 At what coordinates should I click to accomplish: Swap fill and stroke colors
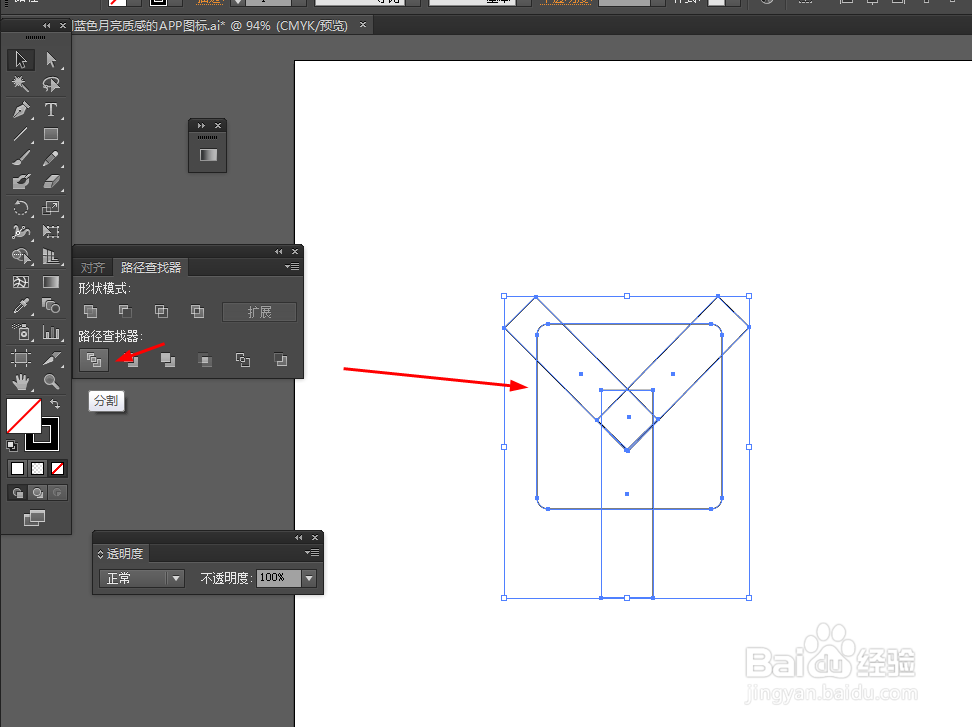[x=55, y=404]
